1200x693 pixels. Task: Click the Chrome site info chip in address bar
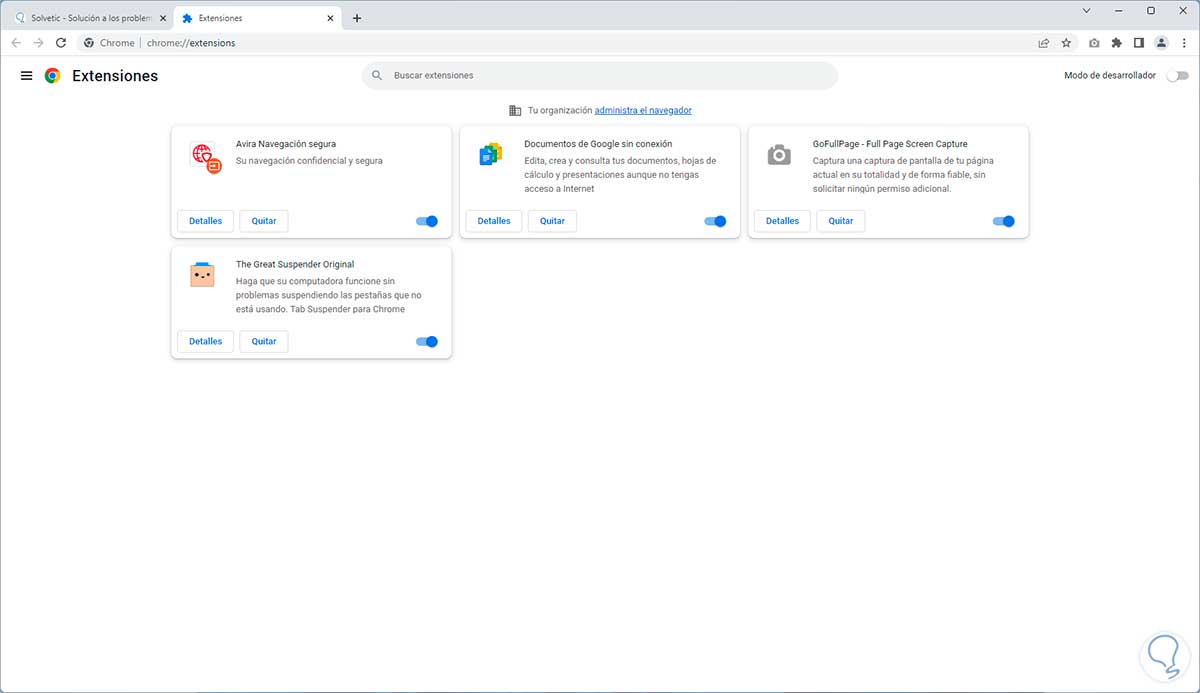(110, 43)
